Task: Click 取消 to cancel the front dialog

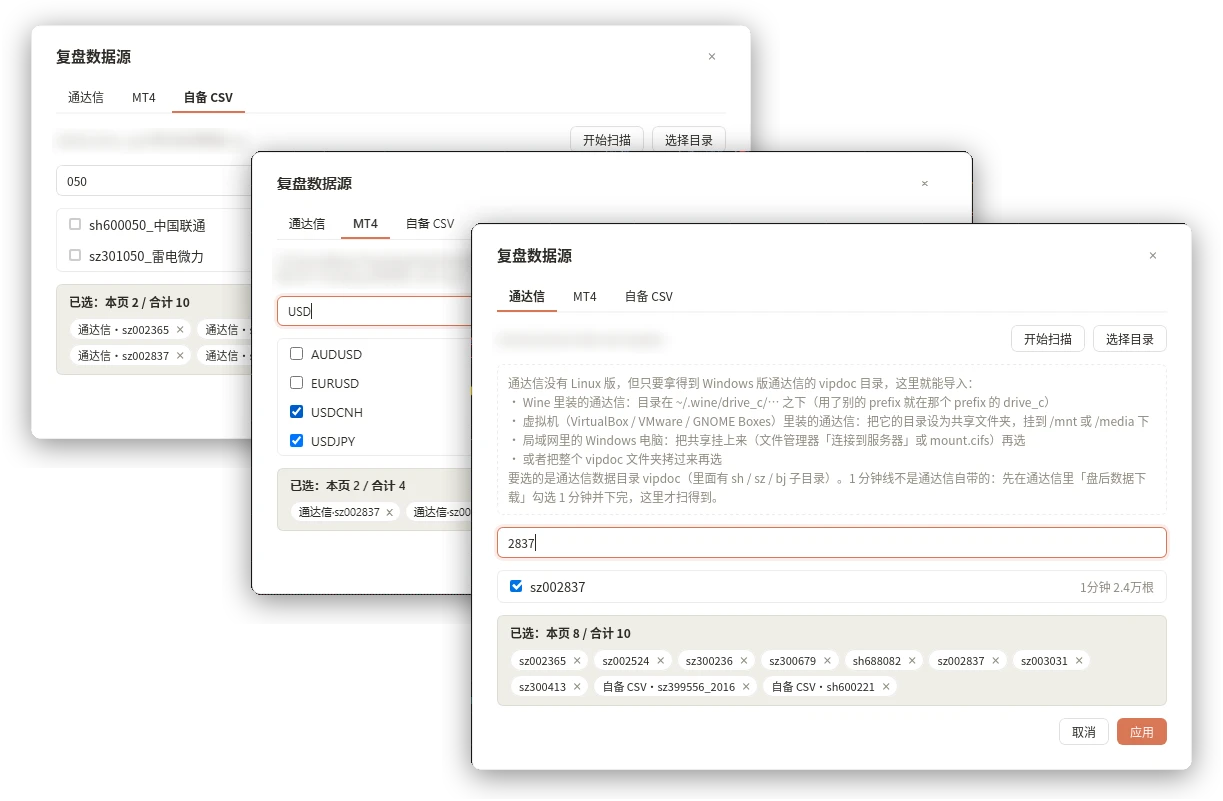Action: (1084, 732)
